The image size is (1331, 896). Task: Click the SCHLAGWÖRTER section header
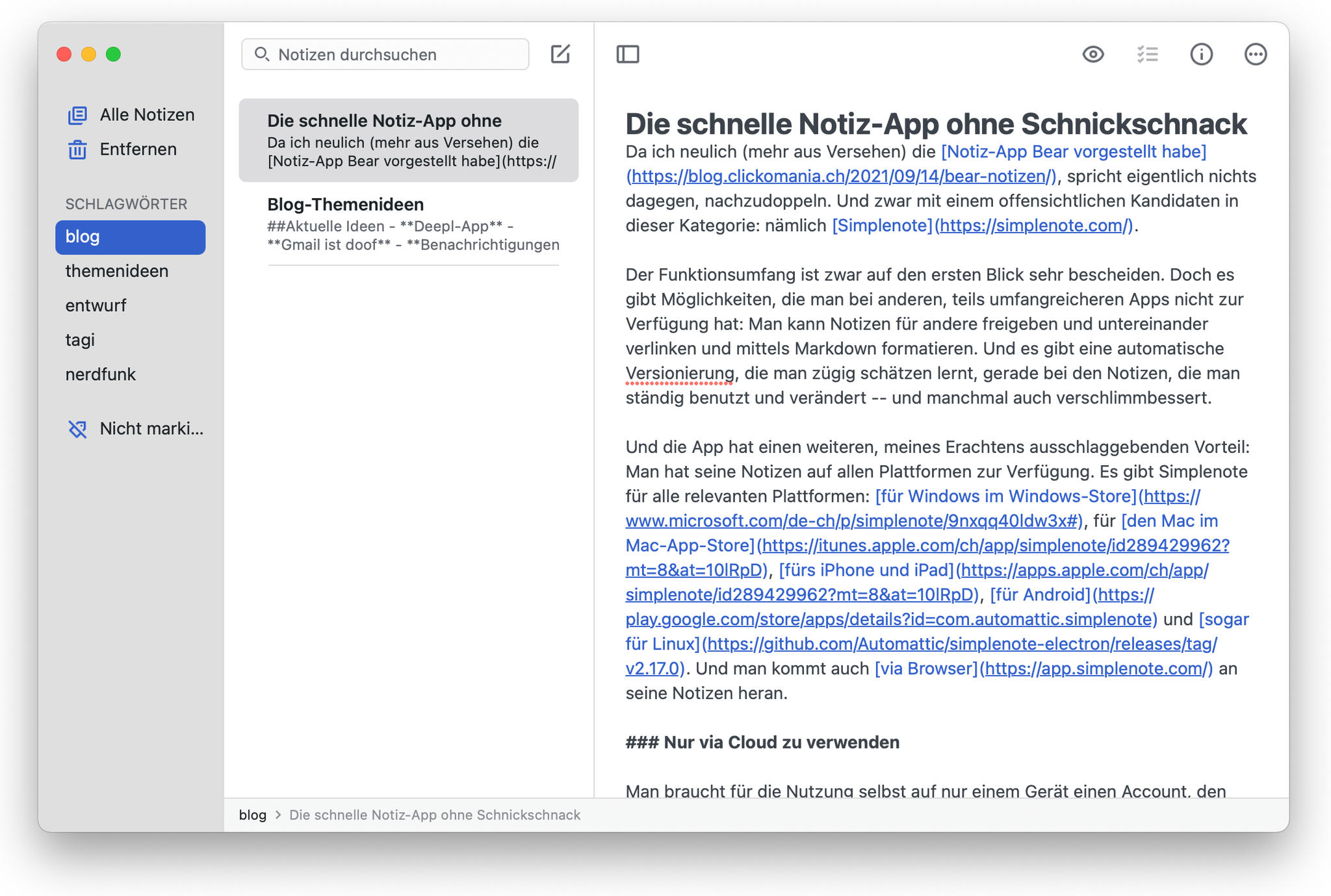pyautogui.click(x=126, y=204)
